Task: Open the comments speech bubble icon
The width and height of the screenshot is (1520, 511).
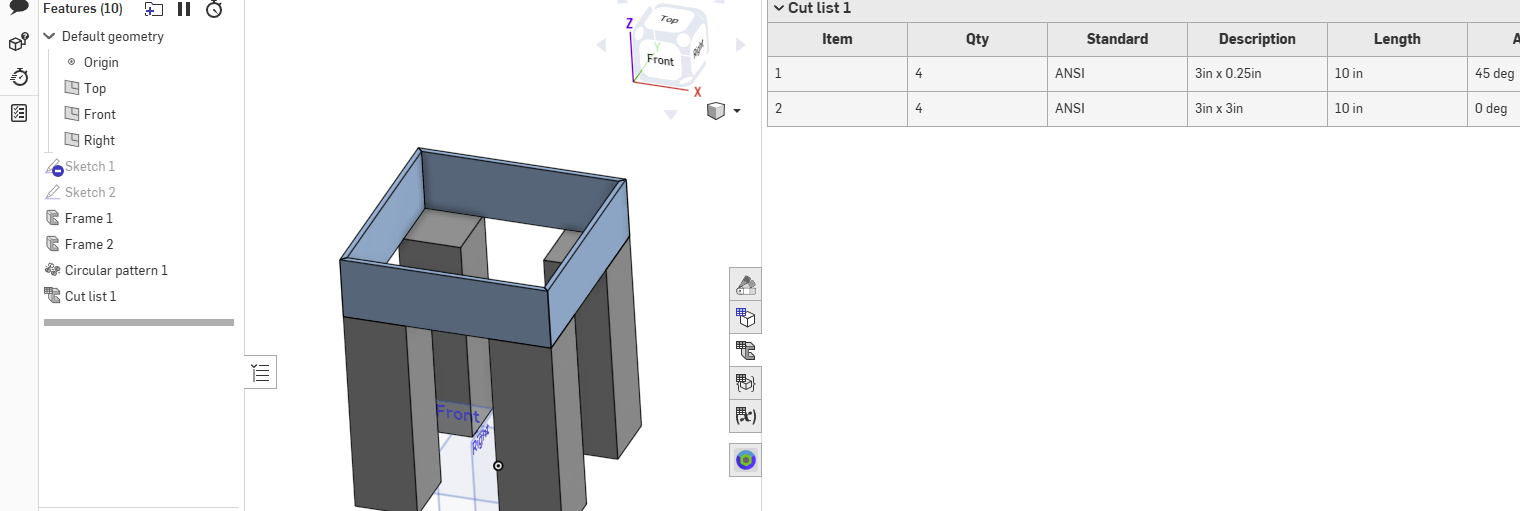Action: pos(19,8)
